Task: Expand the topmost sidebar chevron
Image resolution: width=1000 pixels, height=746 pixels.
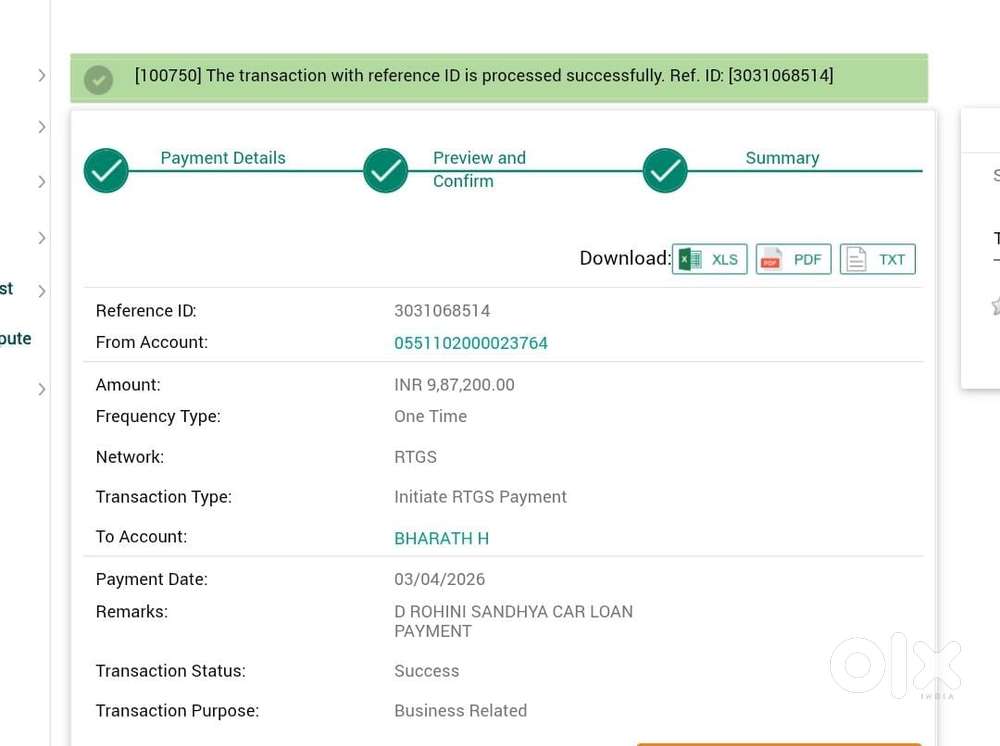Action: 41,75
